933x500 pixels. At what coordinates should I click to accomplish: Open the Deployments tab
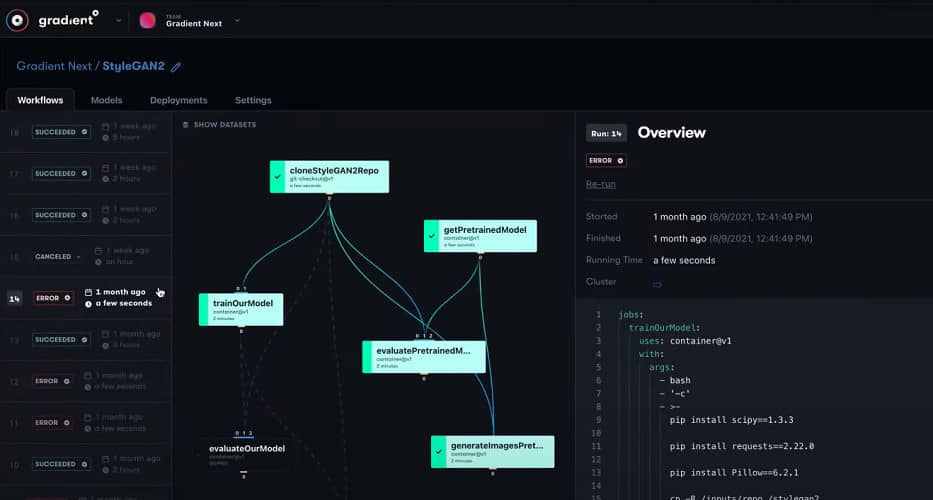pyautogui.click(x=179, y=100)
